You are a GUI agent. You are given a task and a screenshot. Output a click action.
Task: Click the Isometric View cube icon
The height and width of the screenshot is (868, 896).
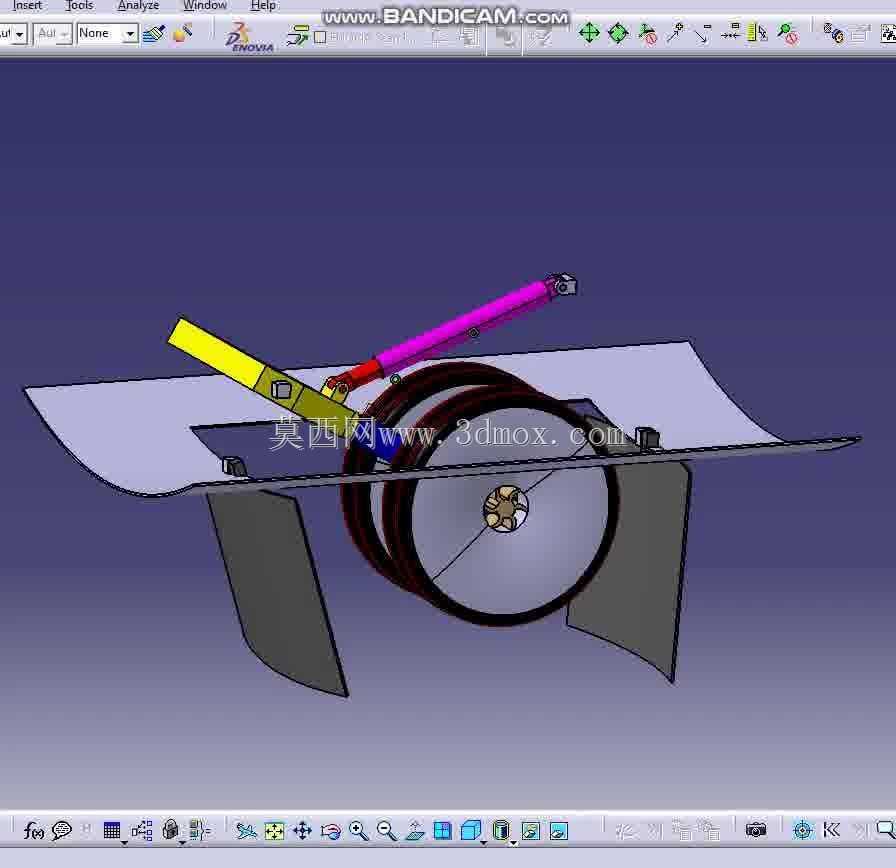click(x=470, y=830)
